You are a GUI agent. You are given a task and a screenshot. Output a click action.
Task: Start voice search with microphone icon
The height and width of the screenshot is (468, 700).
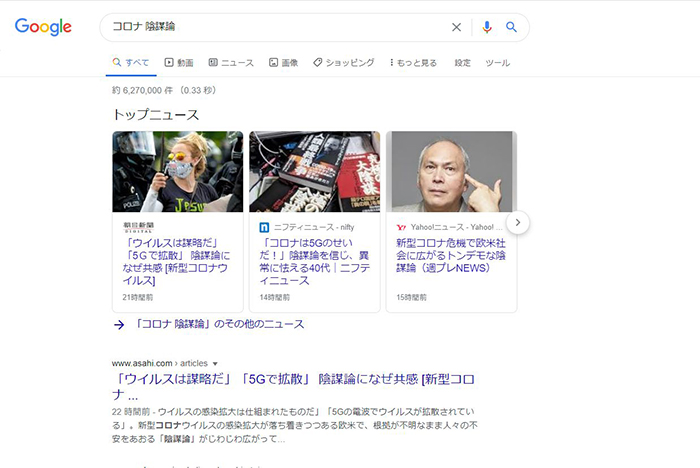pyautogui.click(x=487, y=27)
